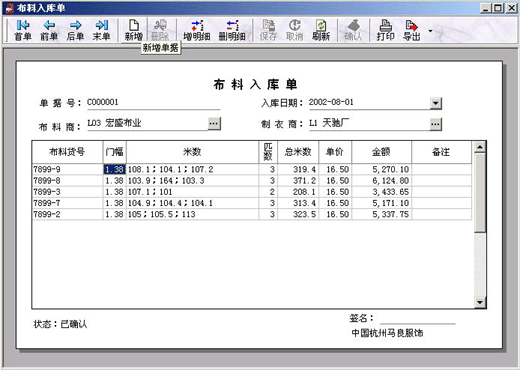The width and height of the screenshot is (520, 370).
Task: Click meters cell 108.1；104.1；107.2
Action: (x=192, y=169)
